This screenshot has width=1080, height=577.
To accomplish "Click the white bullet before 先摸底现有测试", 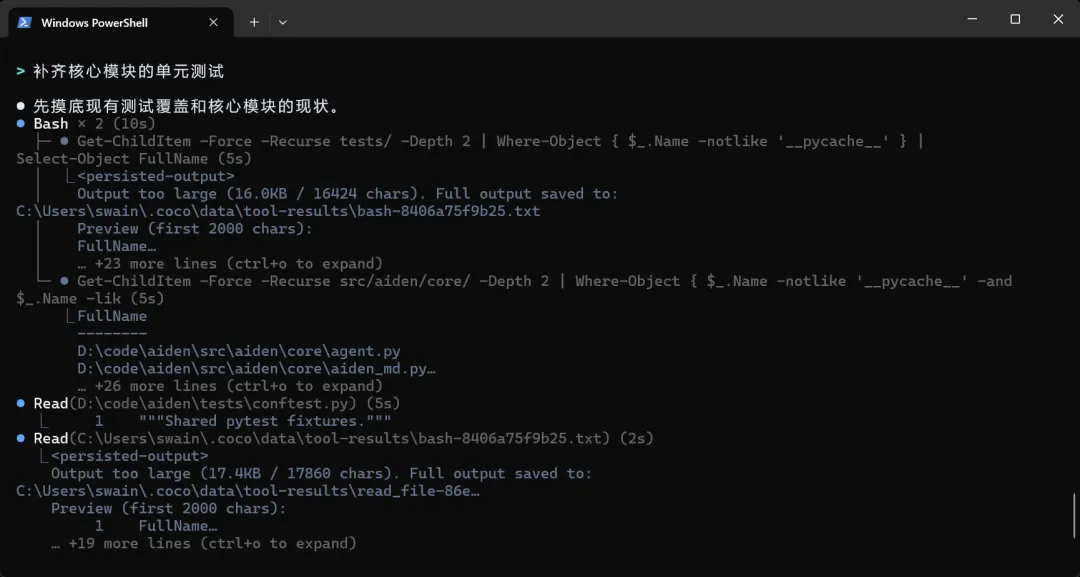I will (x=21, y=106).
